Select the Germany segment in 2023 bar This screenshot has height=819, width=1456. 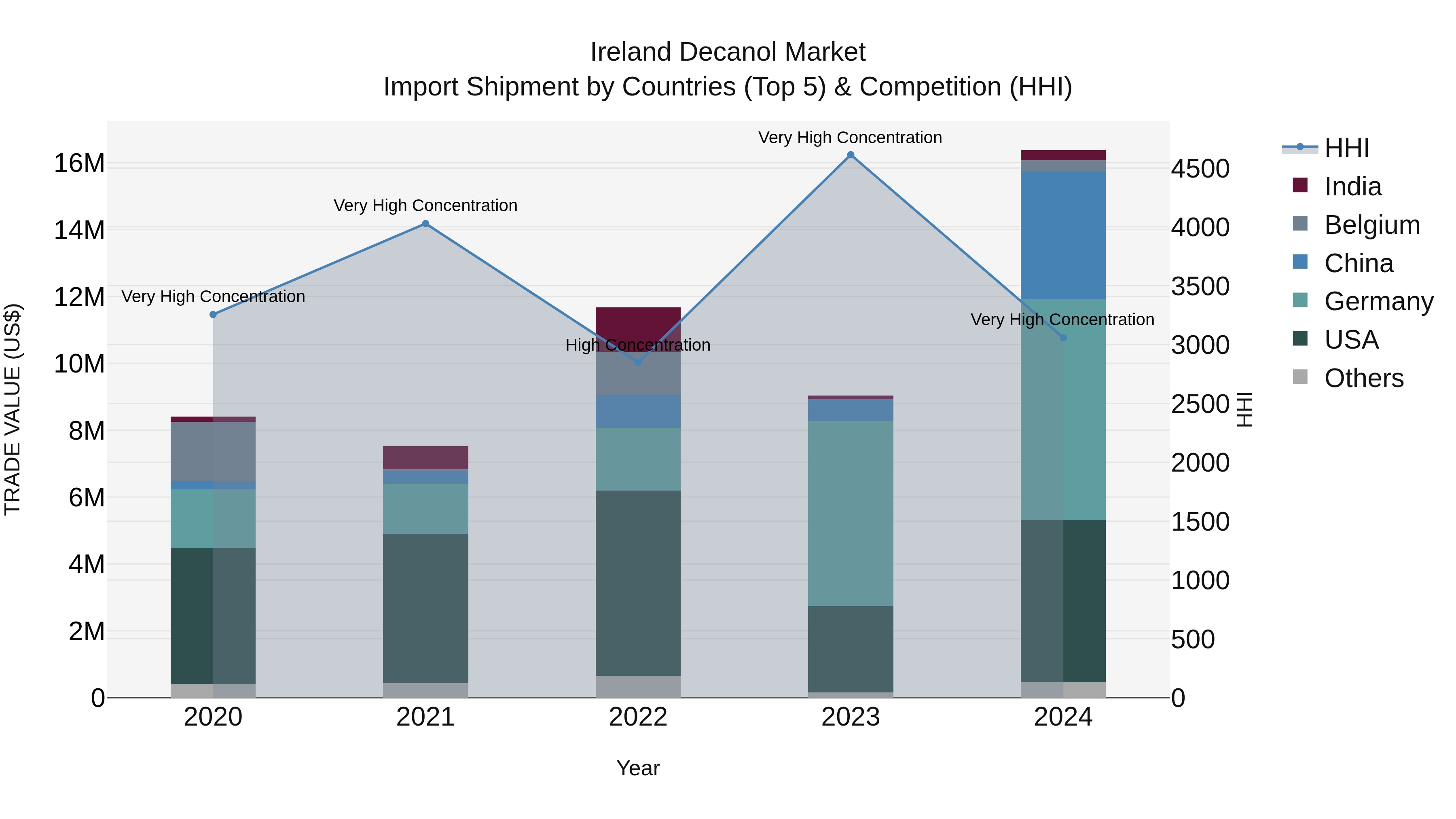pos(851,514)
